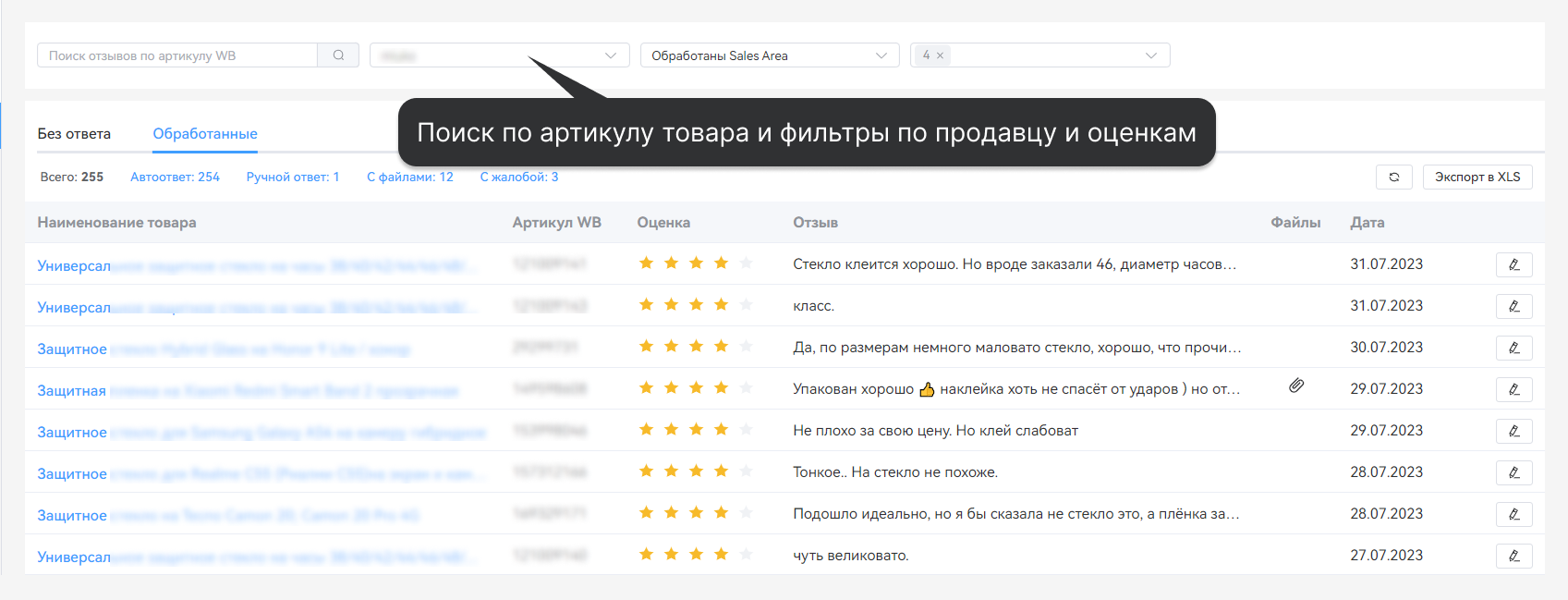Filter by 'С жалобой: 3'
The width and height of the screenshot is (1568, 600).
click(x=519, y=177)
